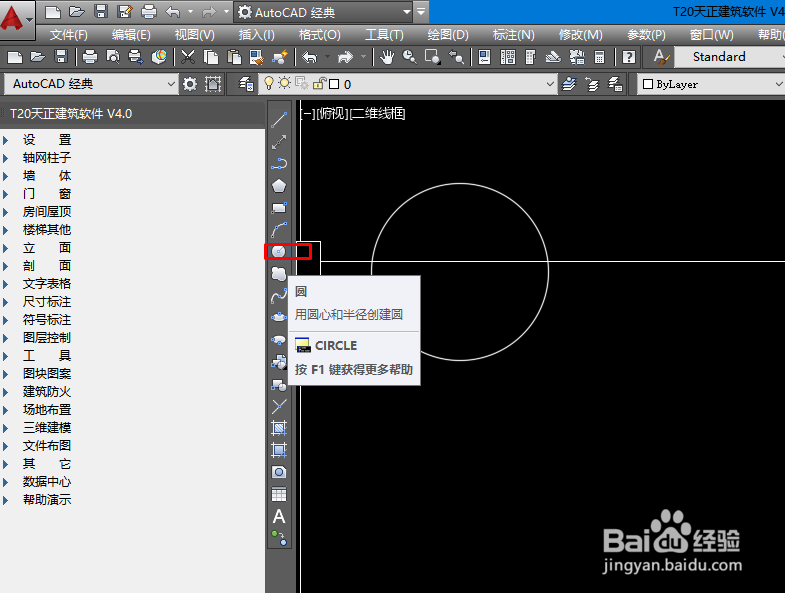
Task: Click the ByLayer color swatch box
Action: point(648,84)
